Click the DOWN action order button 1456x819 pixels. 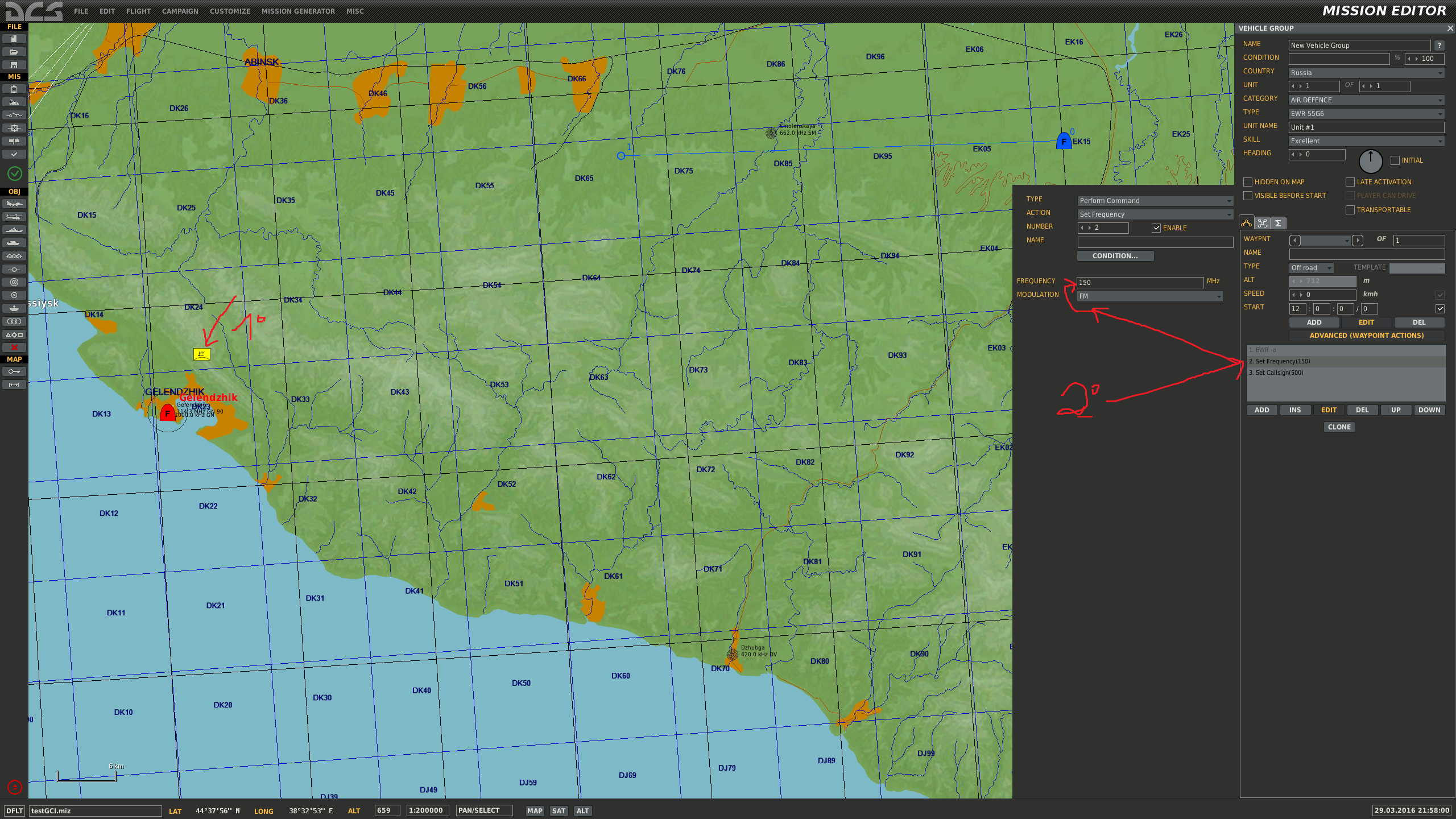(1429, 410)
